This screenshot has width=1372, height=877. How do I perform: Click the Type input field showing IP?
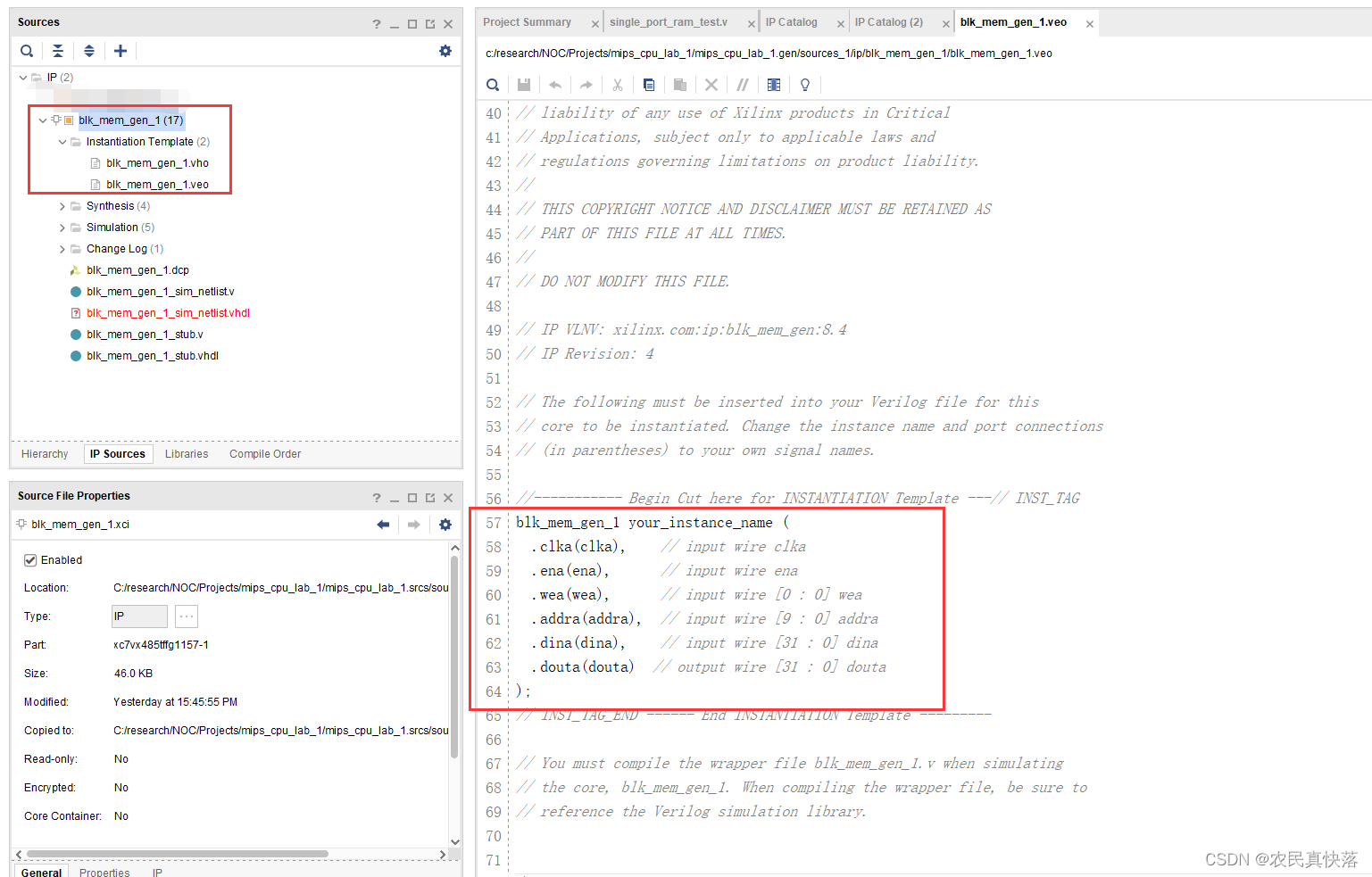[139, 616]
